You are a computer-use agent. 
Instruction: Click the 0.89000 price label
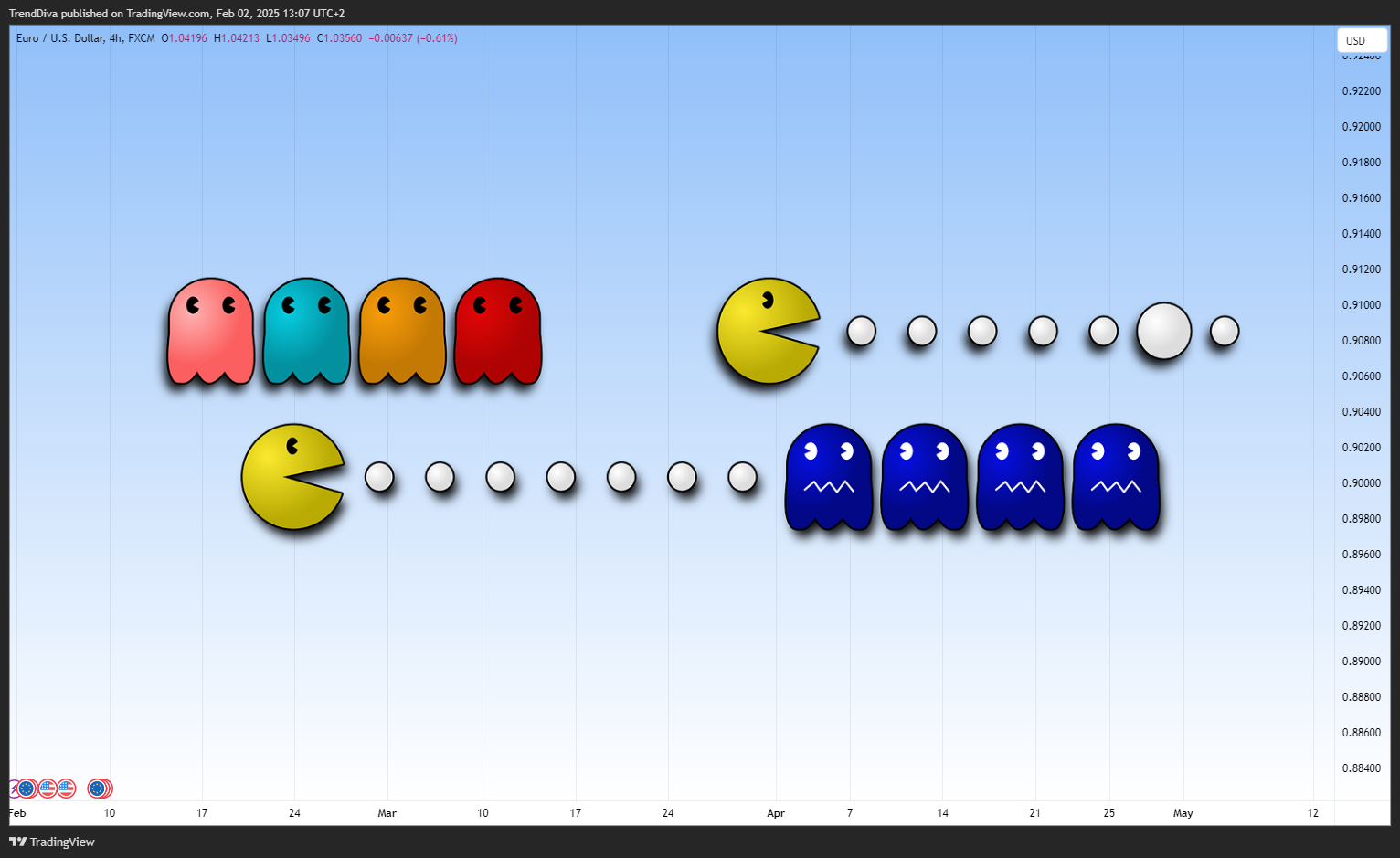pos(1362,662)
